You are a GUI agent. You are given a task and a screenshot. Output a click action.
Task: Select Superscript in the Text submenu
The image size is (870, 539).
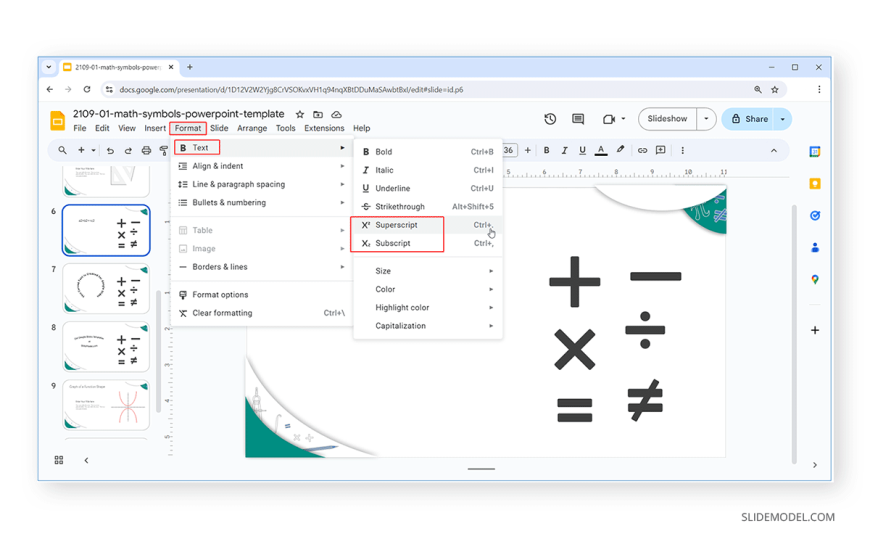(428, 225)
